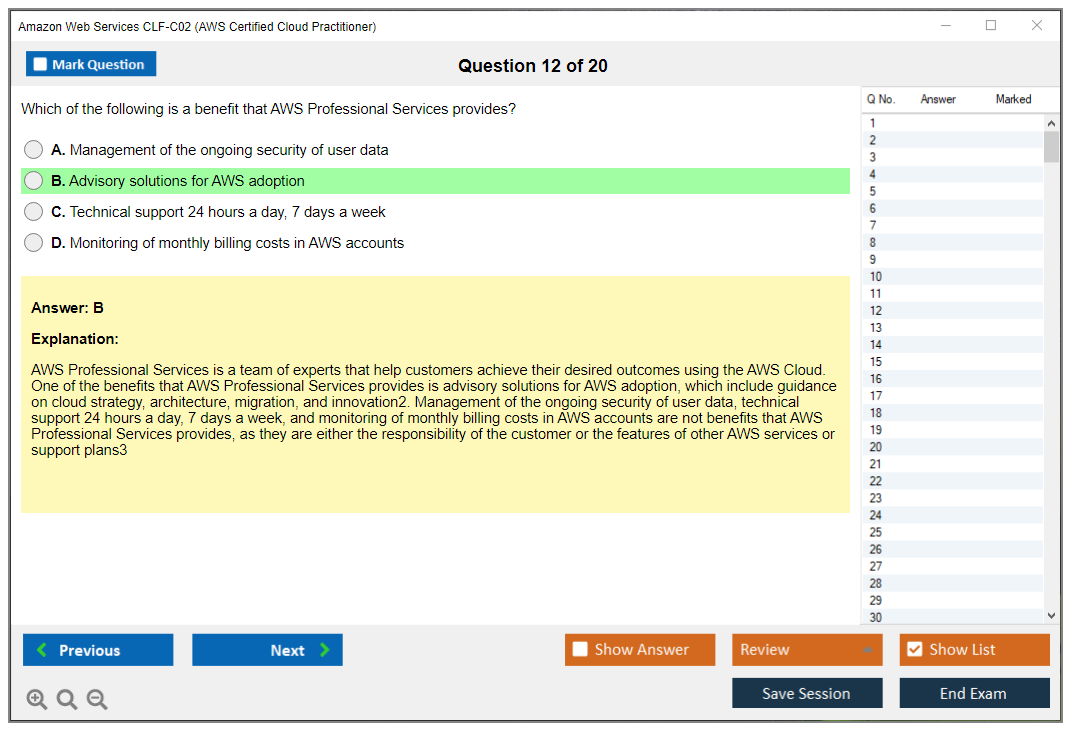The width and height of the screenshot is (1075, 735).
Task: Click the zoom in magnifier icon
Action: click(37, 700)
